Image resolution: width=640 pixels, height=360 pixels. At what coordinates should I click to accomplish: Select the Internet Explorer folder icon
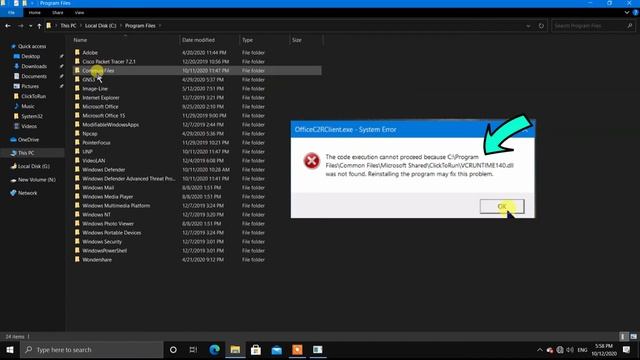click(77, 97)
